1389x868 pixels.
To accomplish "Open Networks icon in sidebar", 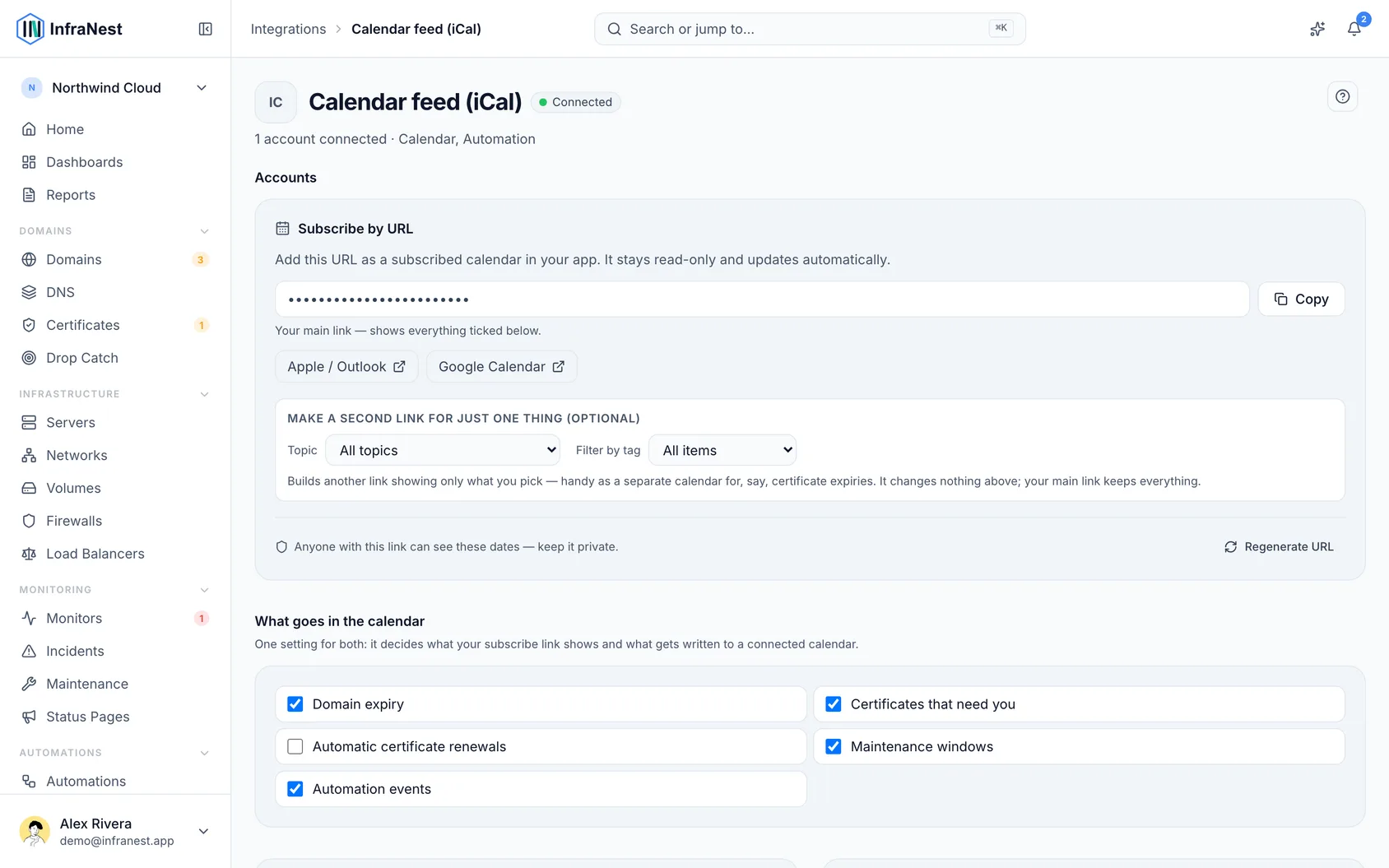I will click(x=29, y=455).
